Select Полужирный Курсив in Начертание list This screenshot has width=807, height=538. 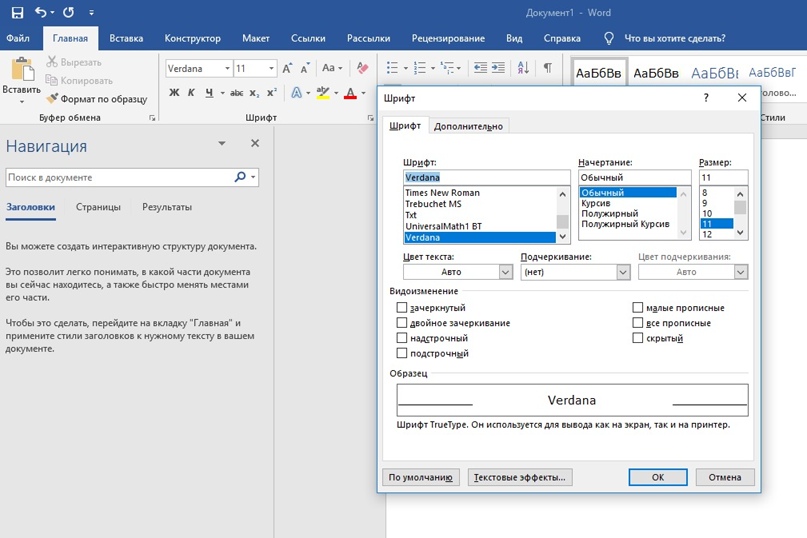point(625,224)
